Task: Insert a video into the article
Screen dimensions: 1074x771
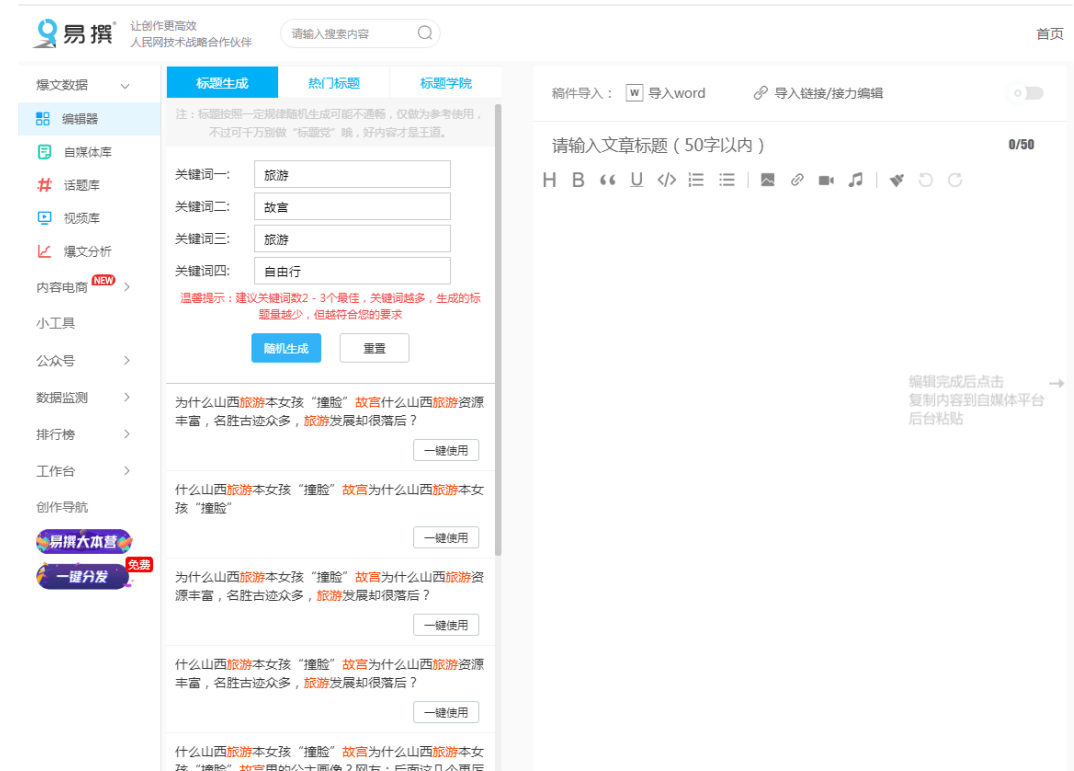Action: 826,180
